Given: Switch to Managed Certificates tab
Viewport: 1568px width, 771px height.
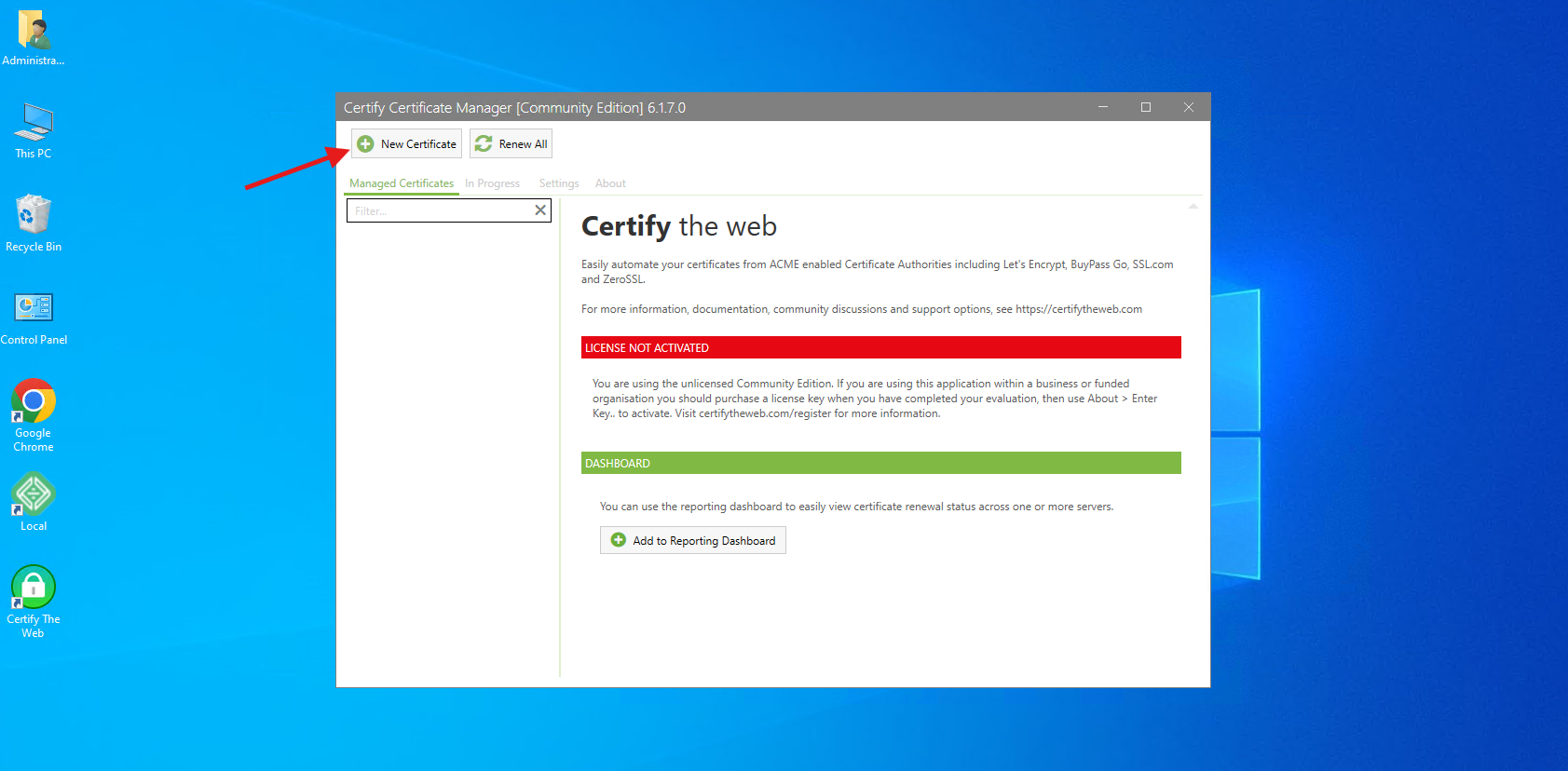Looking at the screenshot, I should tap(402, 183).
